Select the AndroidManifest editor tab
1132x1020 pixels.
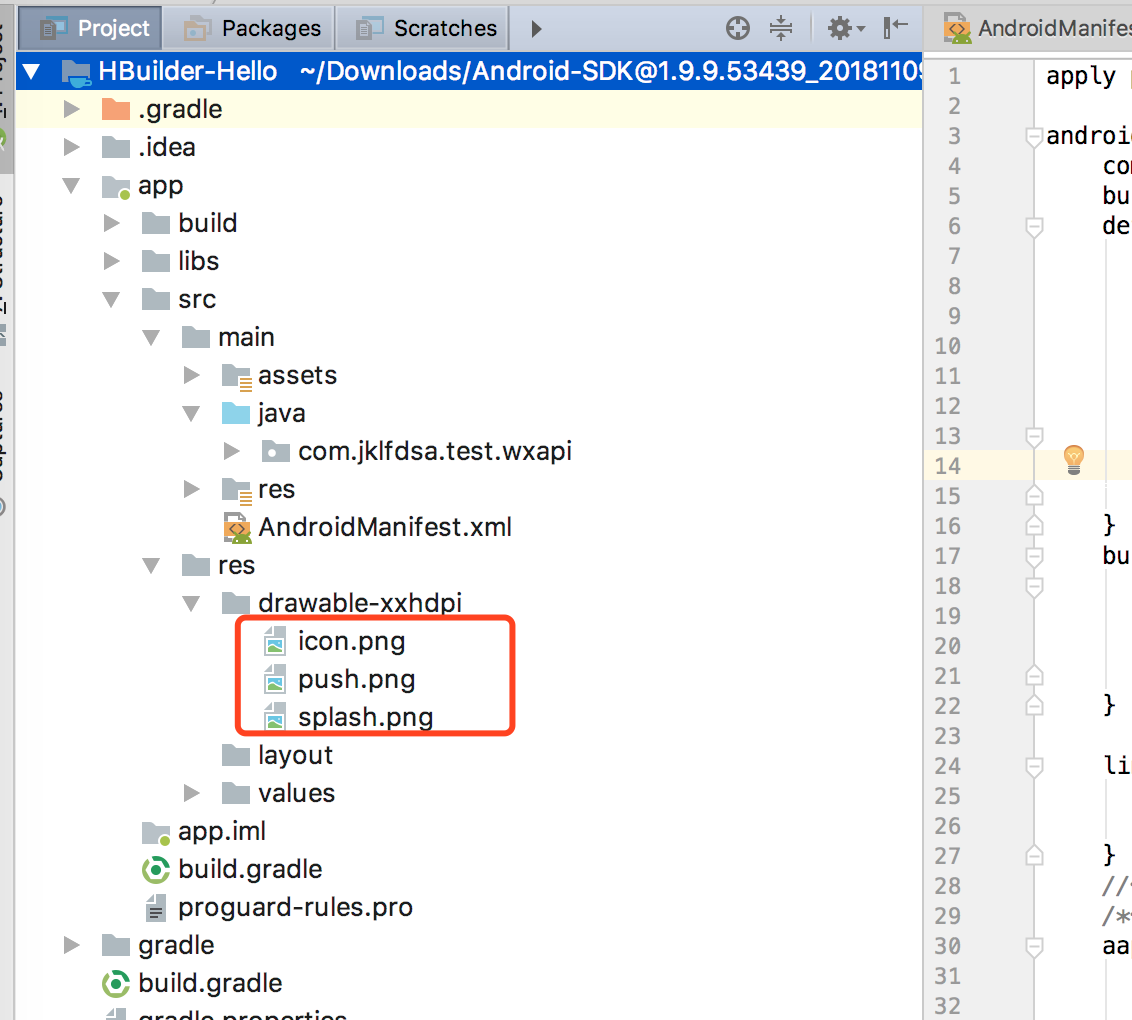pos(1038,28)
